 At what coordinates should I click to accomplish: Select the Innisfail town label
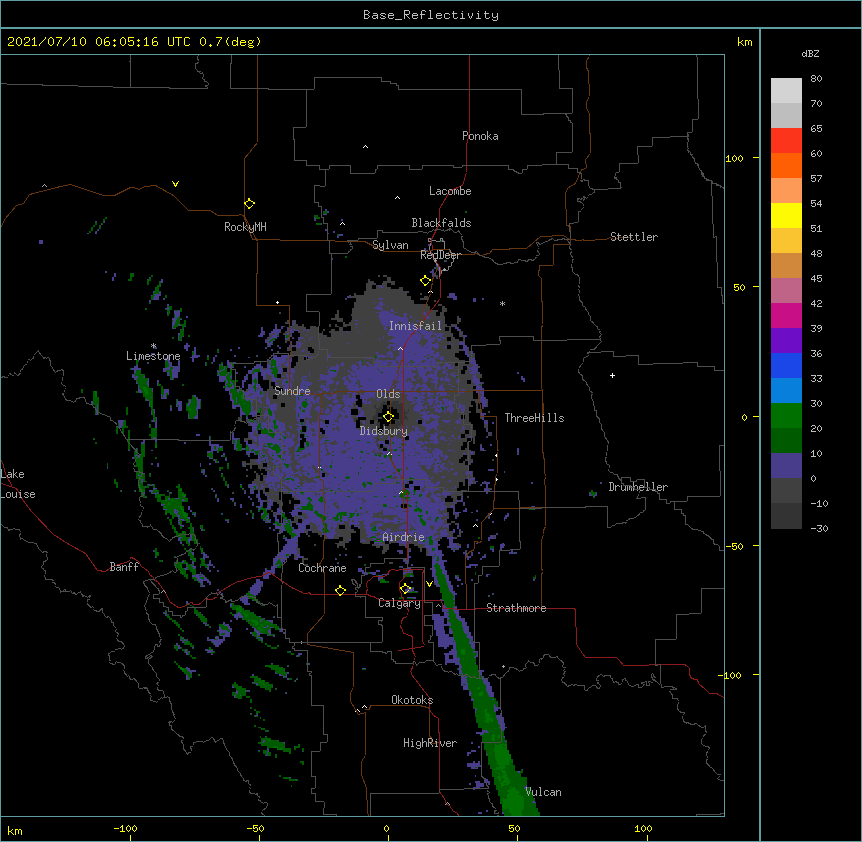(x=415, y=326)
